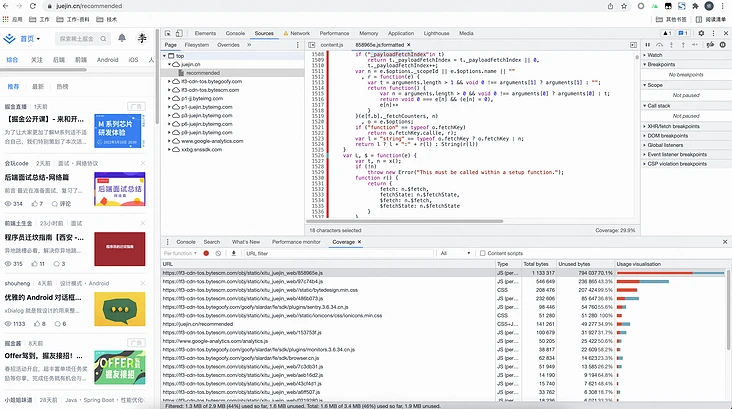Click usage visualisation bar for bytedesign.min.css

click(x=626, y=290)
